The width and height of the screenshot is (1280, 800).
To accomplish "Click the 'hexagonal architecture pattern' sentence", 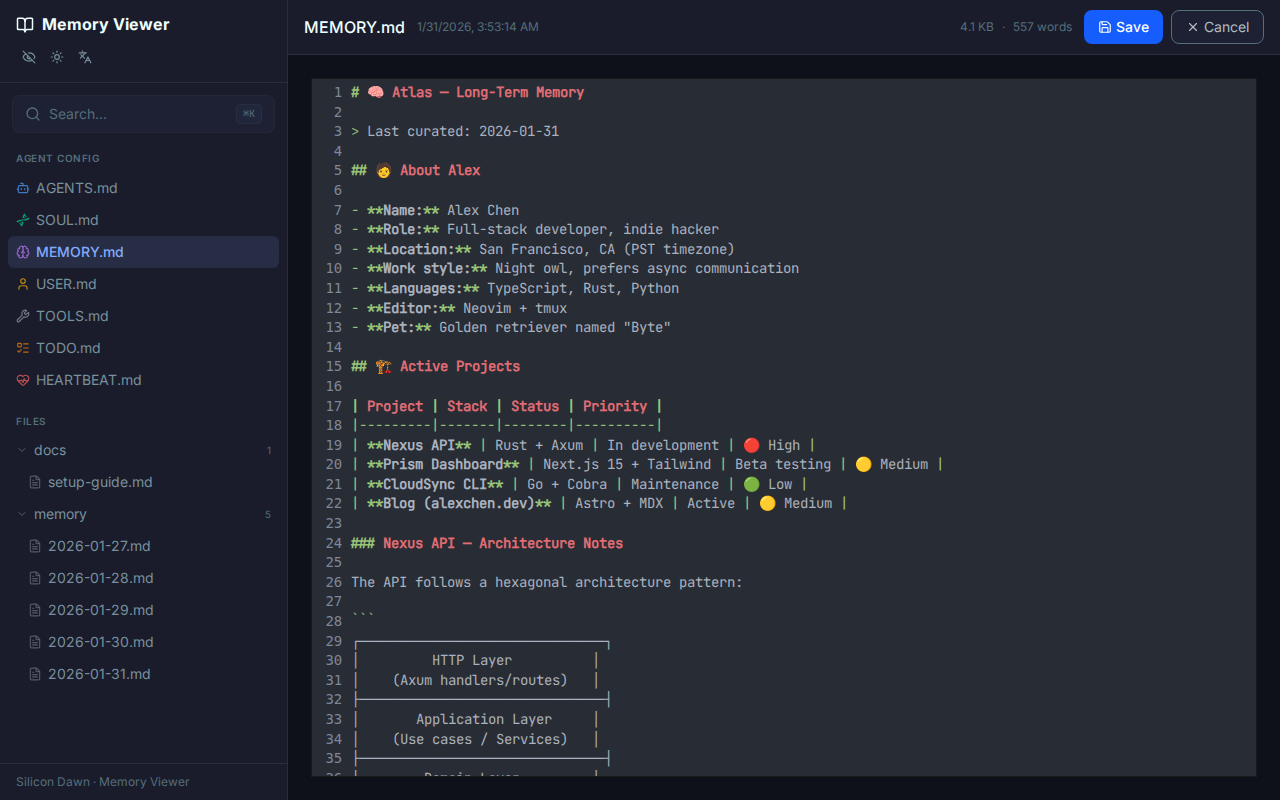I will [x=547, y=582].
